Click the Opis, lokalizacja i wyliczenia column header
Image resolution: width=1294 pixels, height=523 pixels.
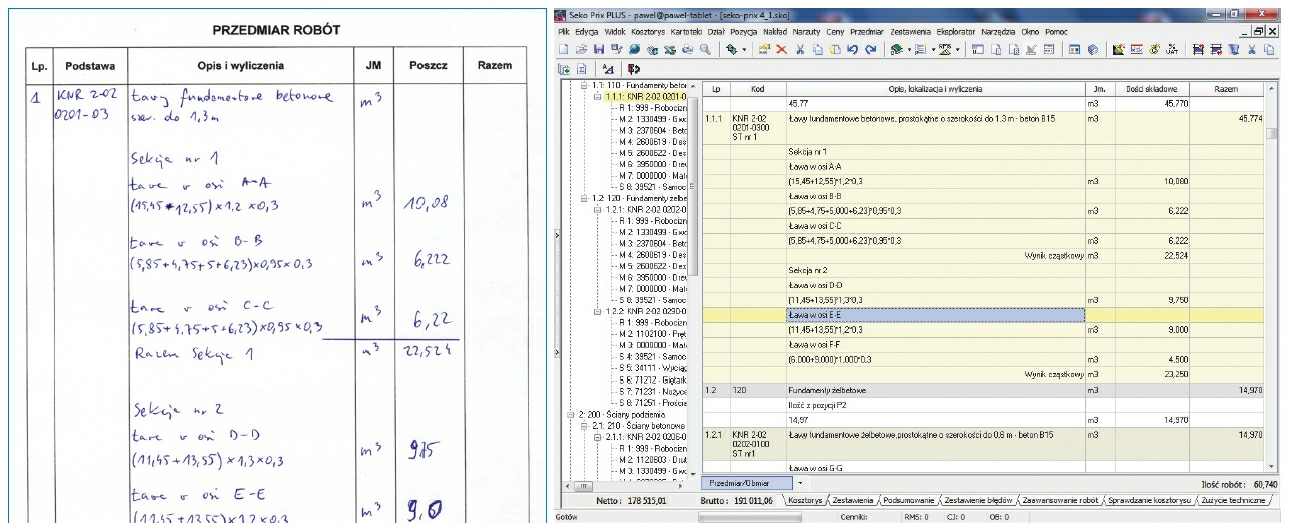[934, 89]
